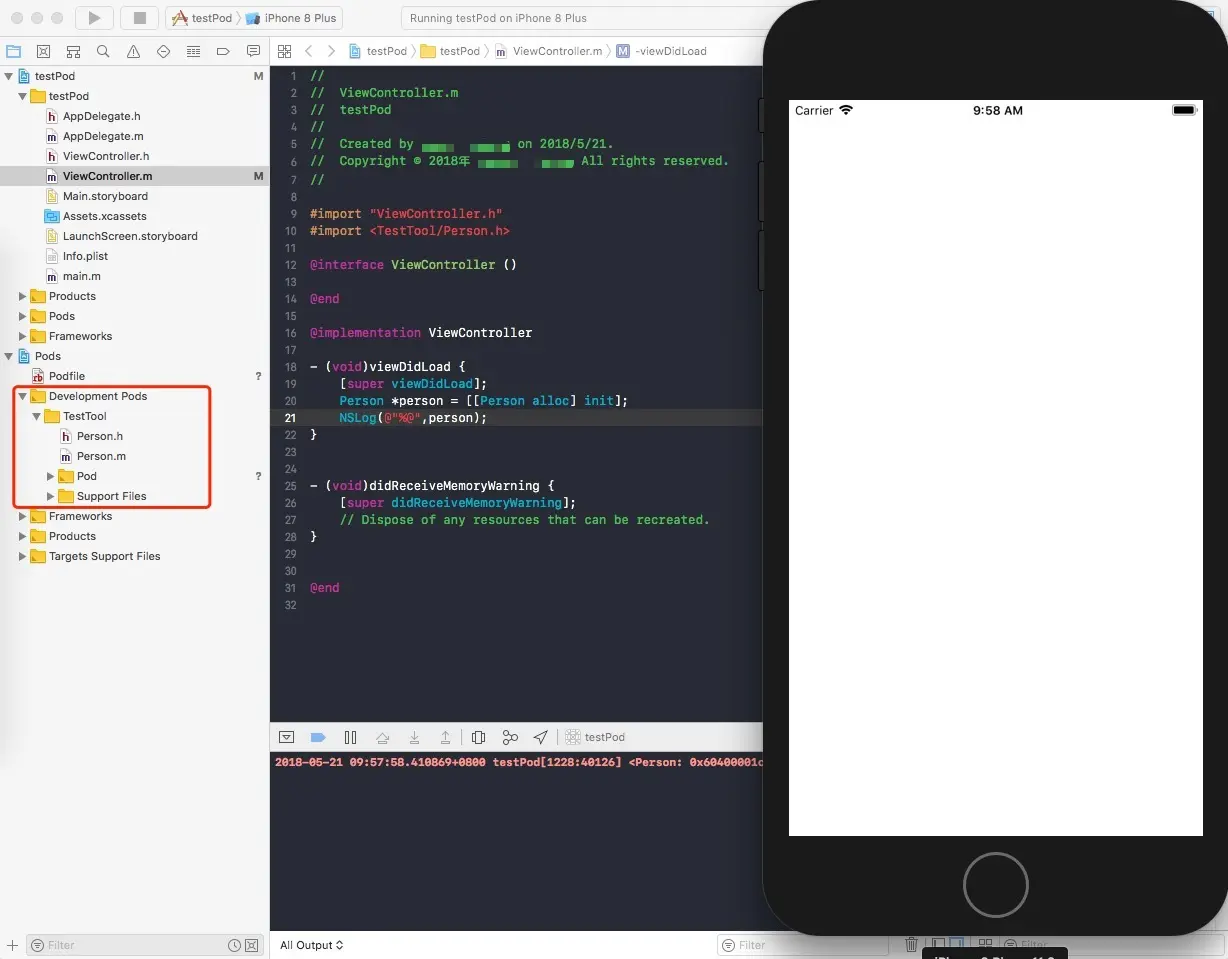The width and height of the screenshot is (1228, 959).
Task: Open the testPod scheme selector
Action: [x=202, y=18]
